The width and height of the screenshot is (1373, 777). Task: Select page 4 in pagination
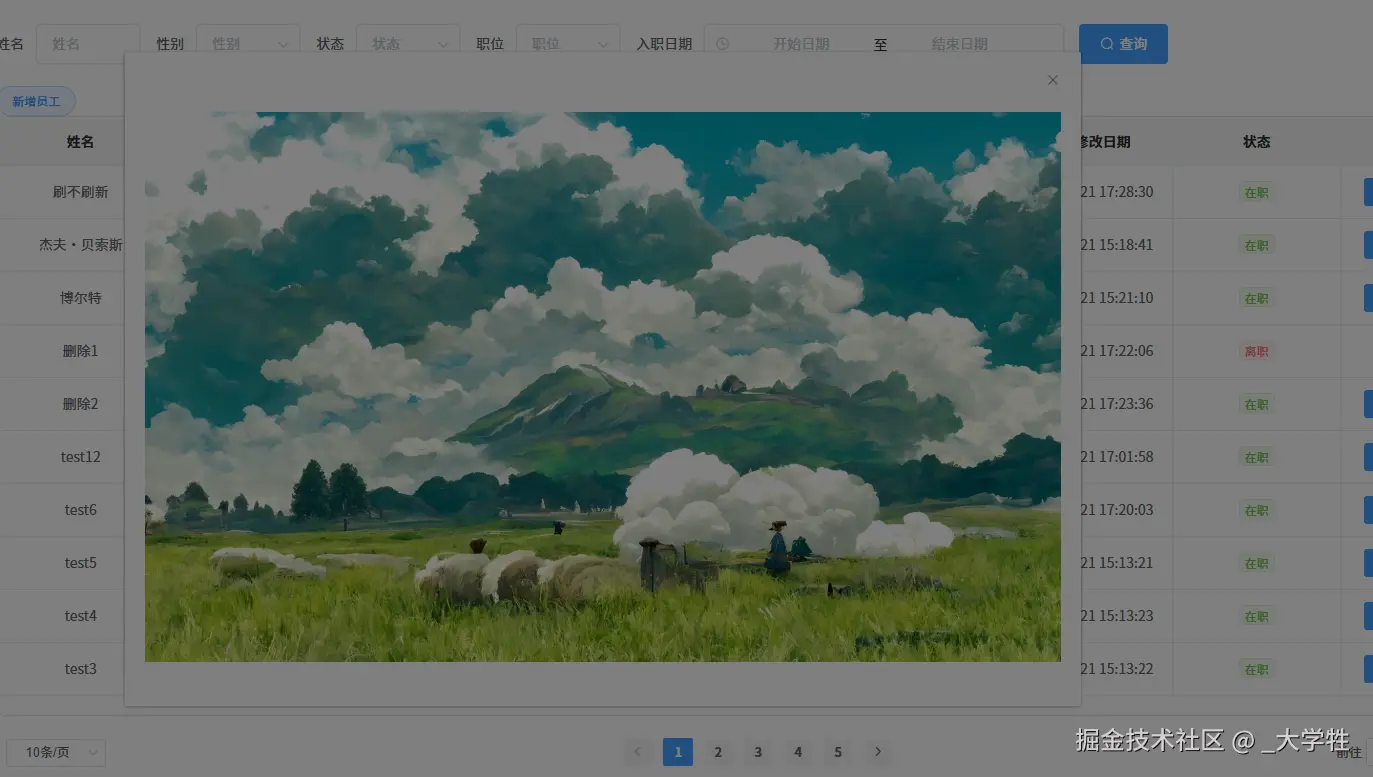tap(798, 752)
